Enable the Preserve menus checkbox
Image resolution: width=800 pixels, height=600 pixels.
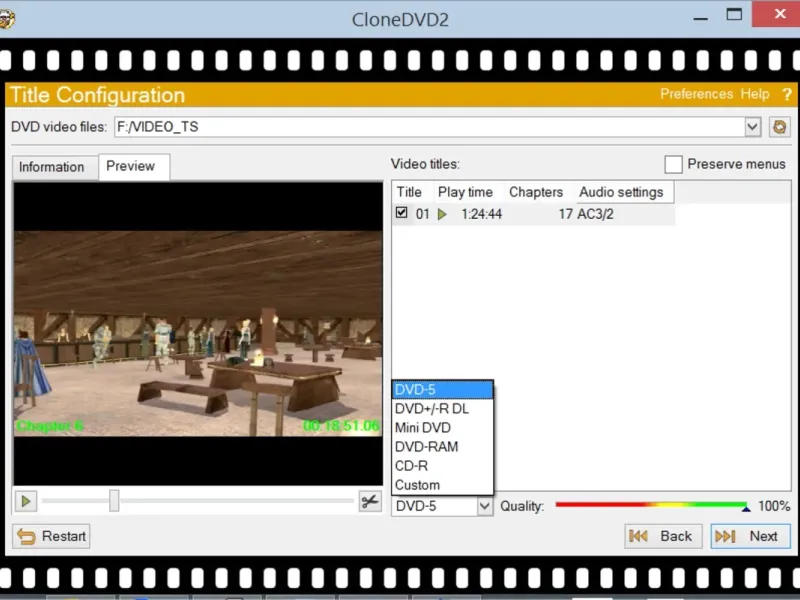[x=673, y=164]
